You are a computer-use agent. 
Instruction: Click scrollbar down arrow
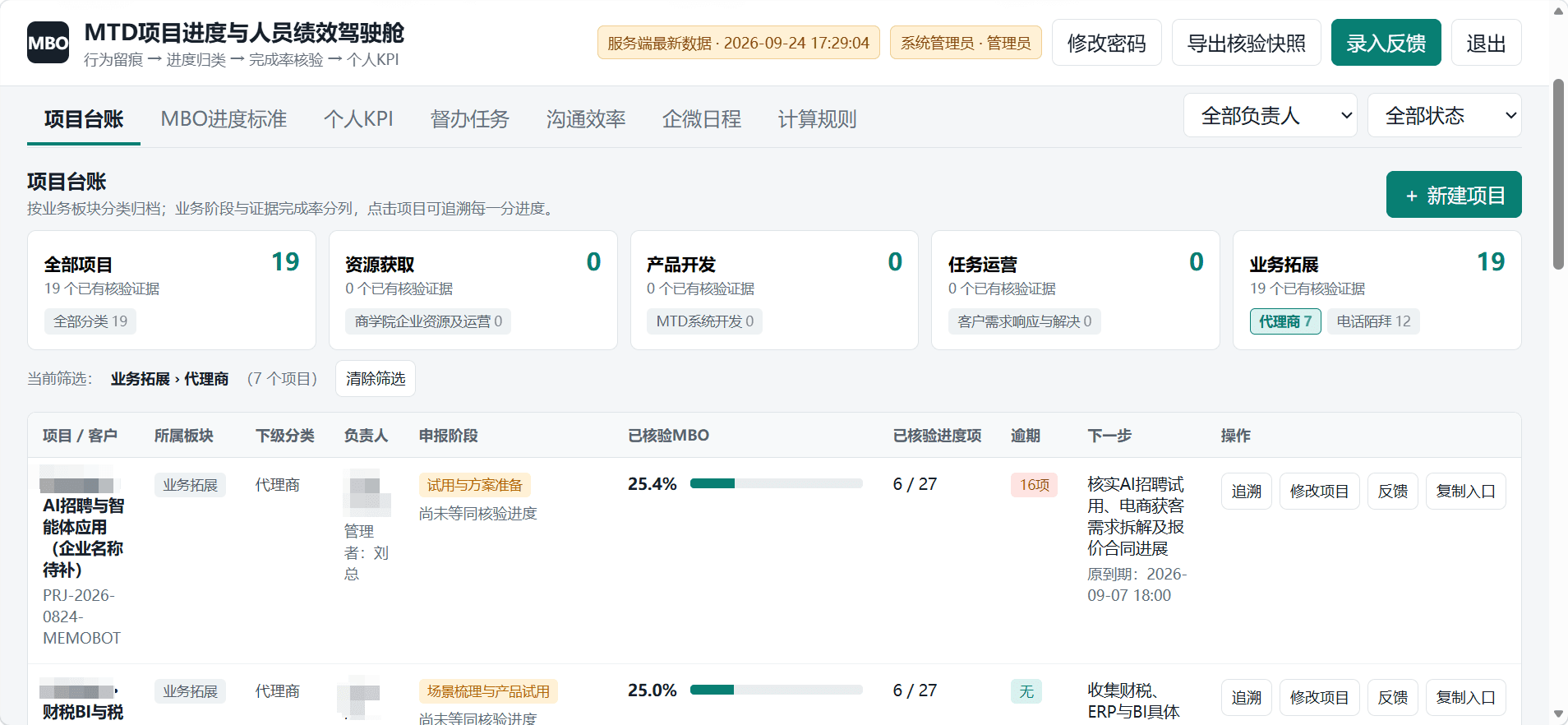pos(1558,713)
